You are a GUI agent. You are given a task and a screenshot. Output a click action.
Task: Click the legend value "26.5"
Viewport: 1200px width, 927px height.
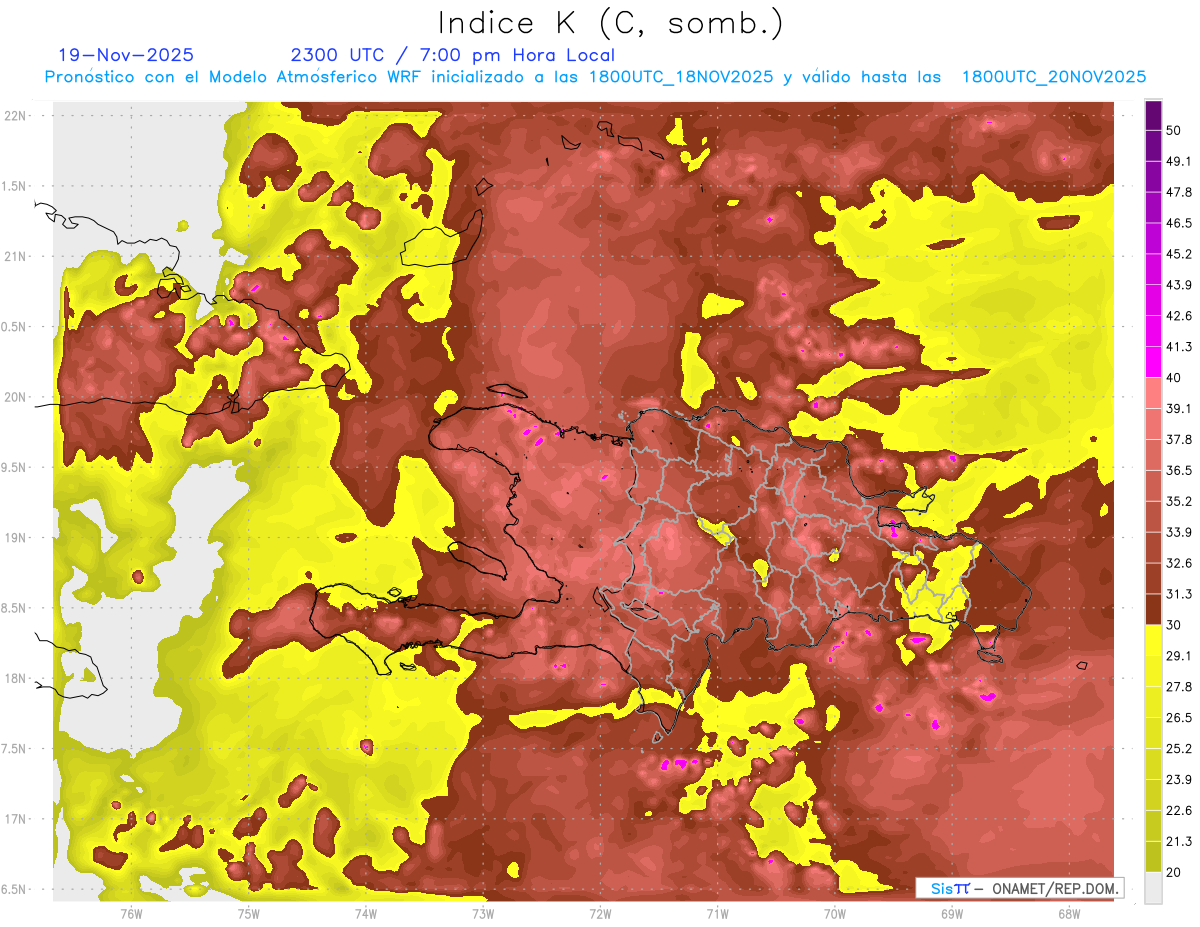[x=1179, y=718]
